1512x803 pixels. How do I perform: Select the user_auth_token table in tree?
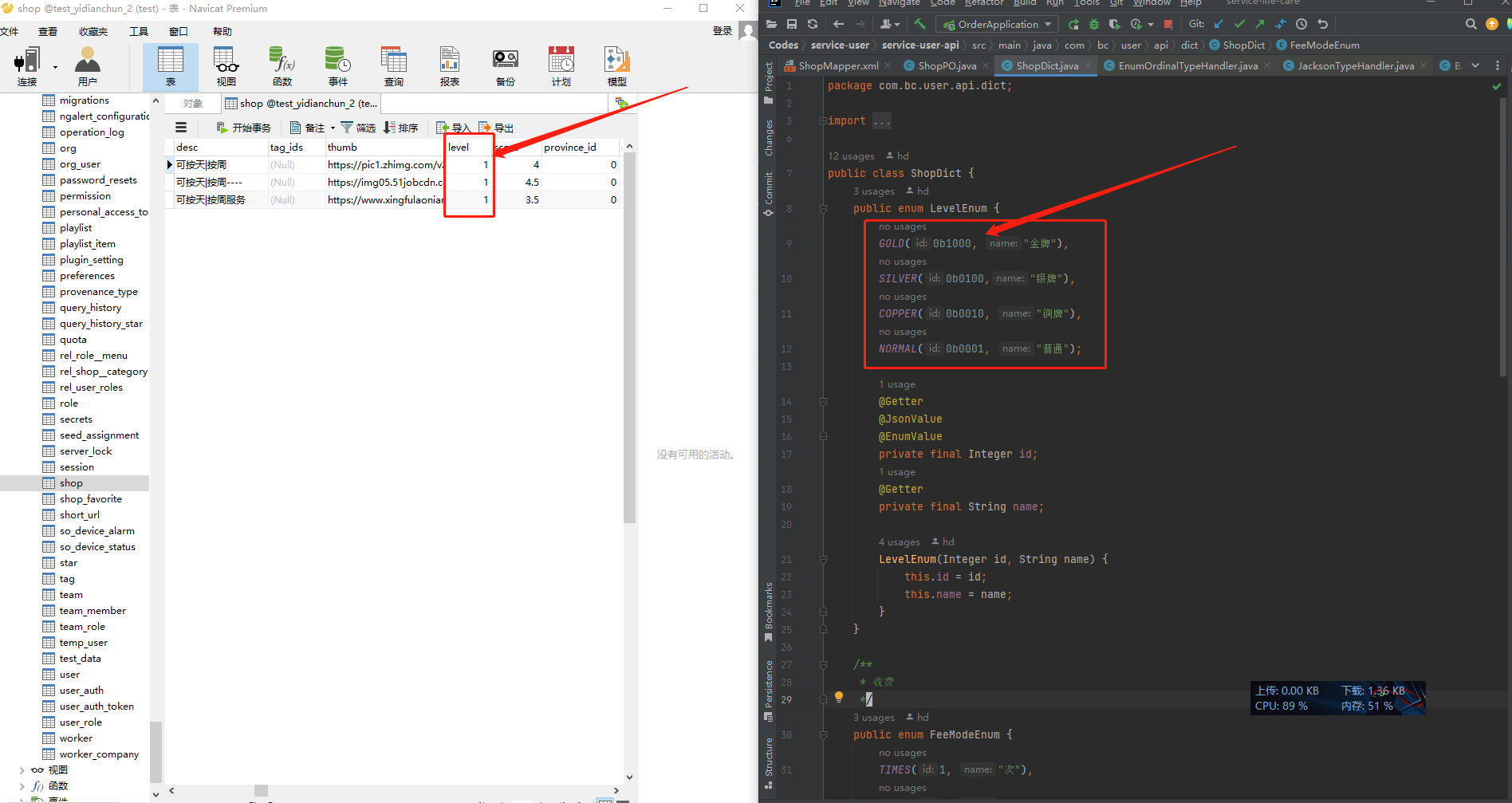click(96, 707)
